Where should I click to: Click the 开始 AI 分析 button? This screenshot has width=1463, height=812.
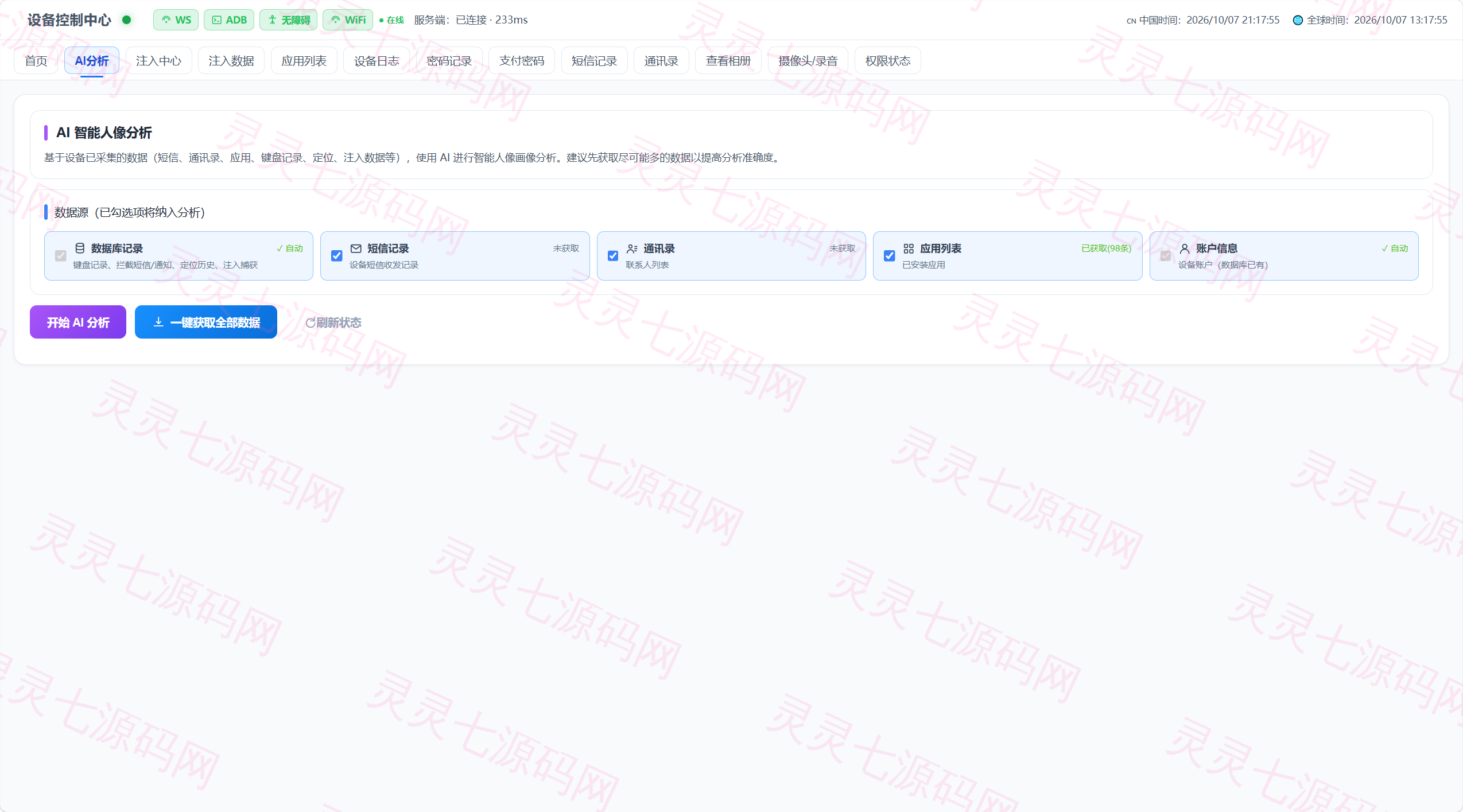point(78,323)
